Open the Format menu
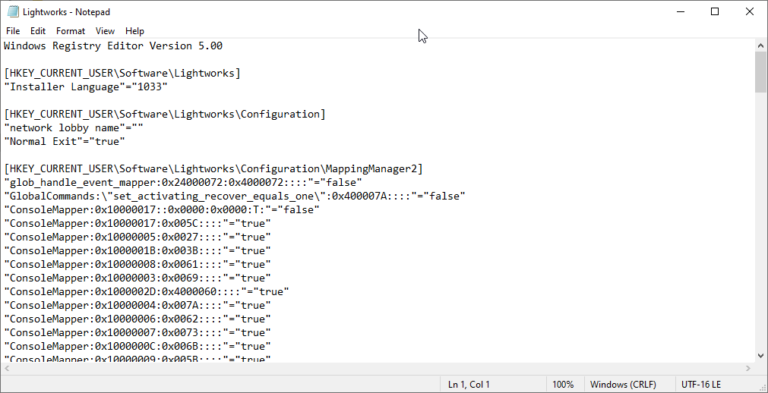The image size is (768, 393). click(x=71, y=31)
